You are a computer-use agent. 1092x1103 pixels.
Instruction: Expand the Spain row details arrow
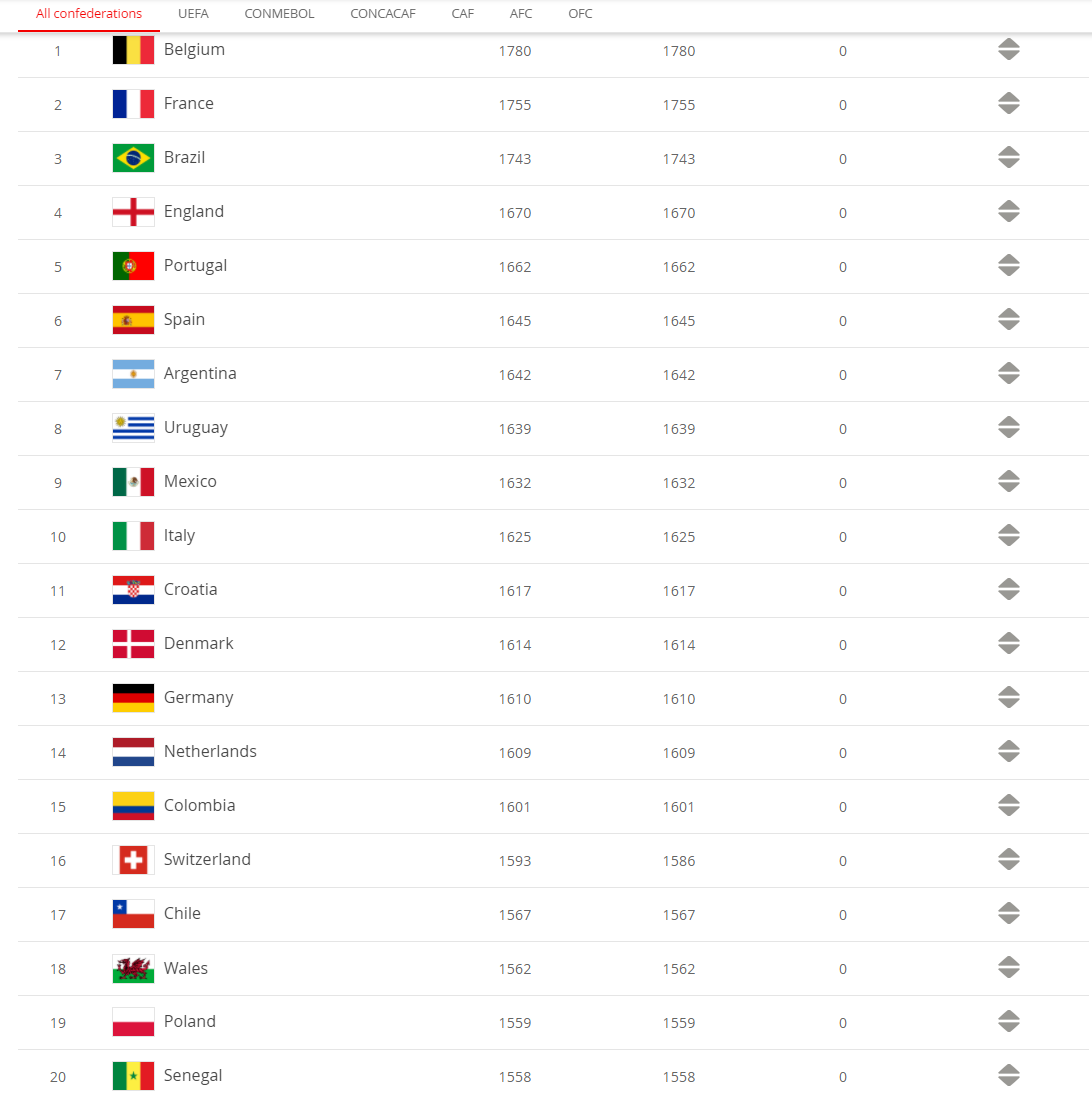tap(1009, 319)
